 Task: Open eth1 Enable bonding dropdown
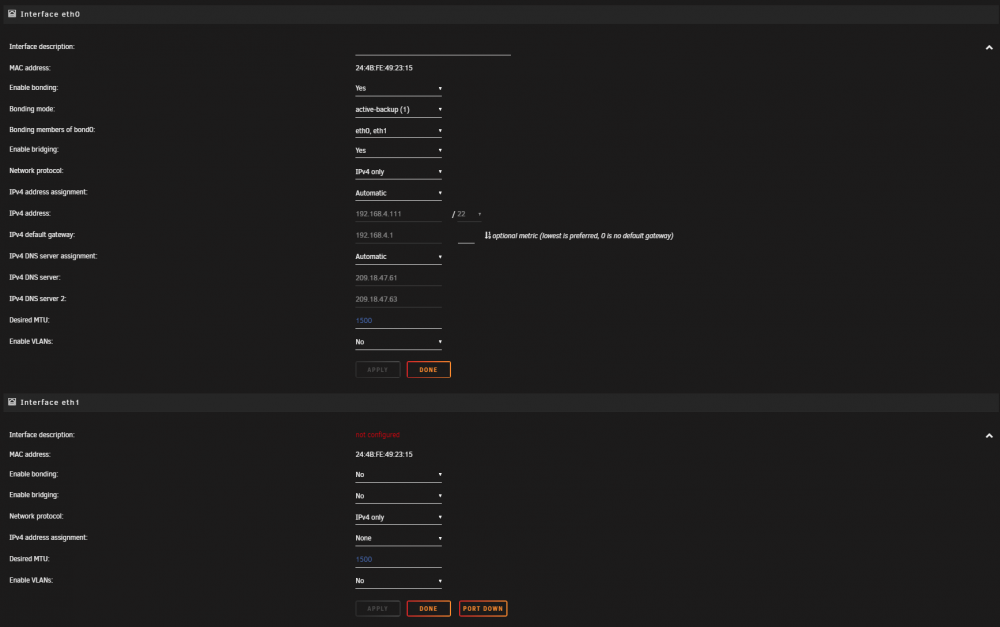point(399,475)
